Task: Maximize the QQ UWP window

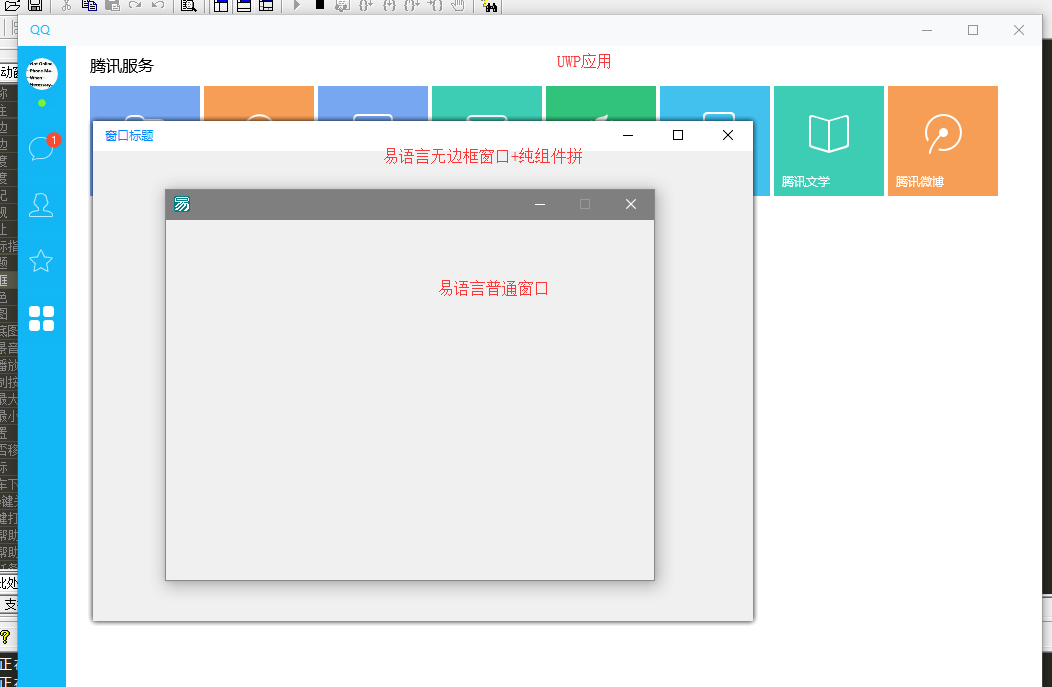Action: point(973,30)
